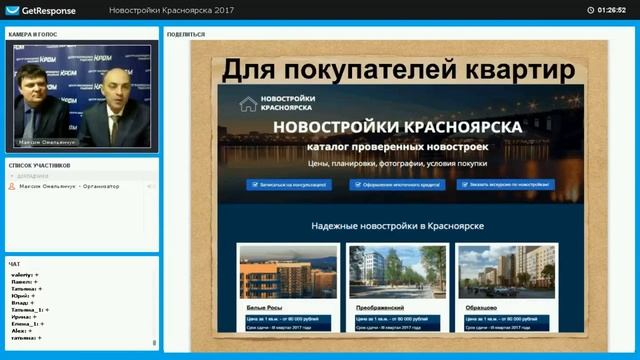Click the chat message from Юрий

click(x=23, y=296)
